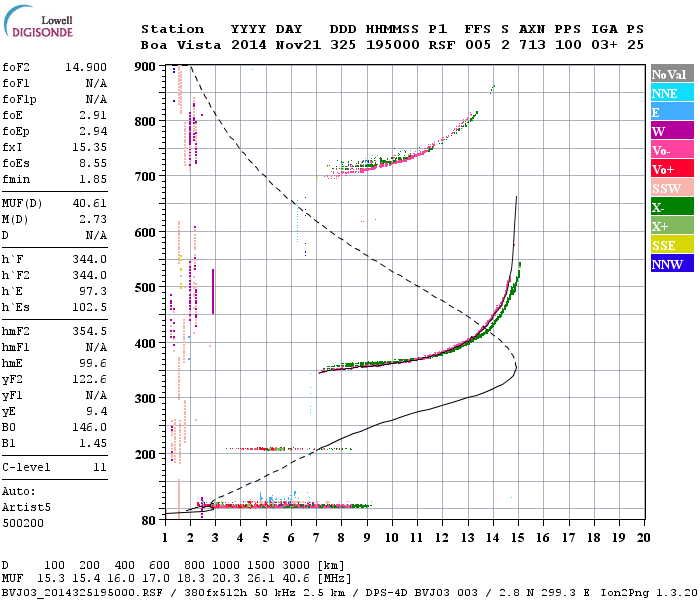Select the NNE cyan legend swatch
Screen dimensions: 700x600
[x=672, y=93]
